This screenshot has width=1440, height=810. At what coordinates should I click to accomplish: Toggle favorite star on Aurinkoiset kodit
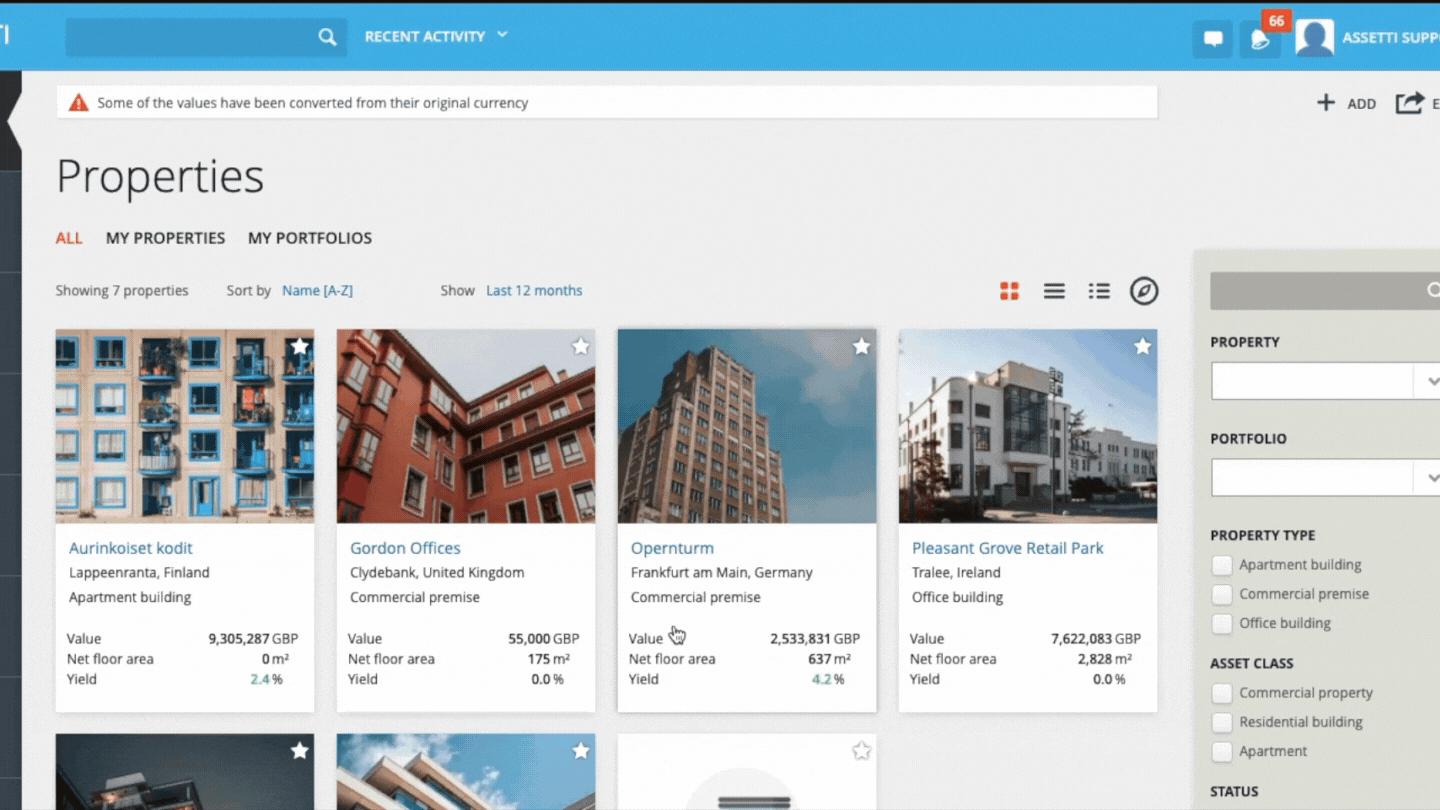point(299,346)
